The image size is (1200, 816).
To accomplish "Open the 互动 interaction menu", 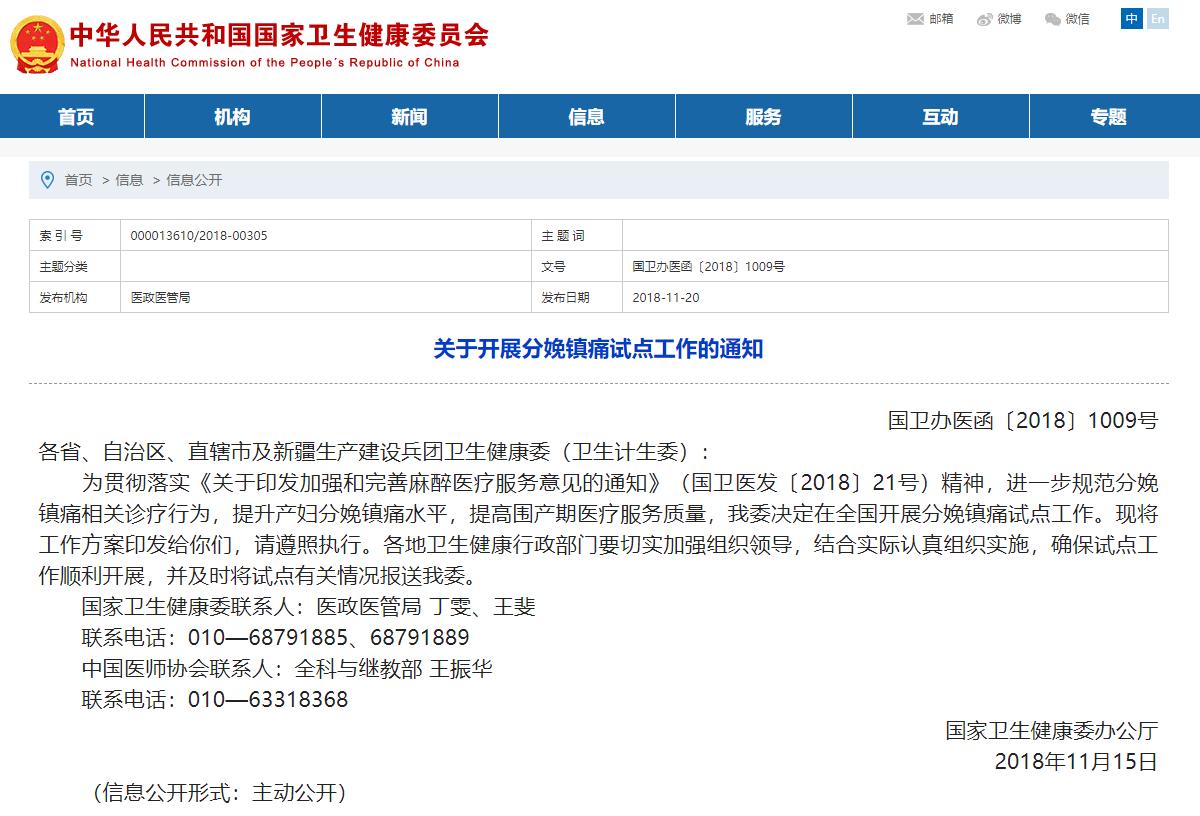I will point(941,116).
